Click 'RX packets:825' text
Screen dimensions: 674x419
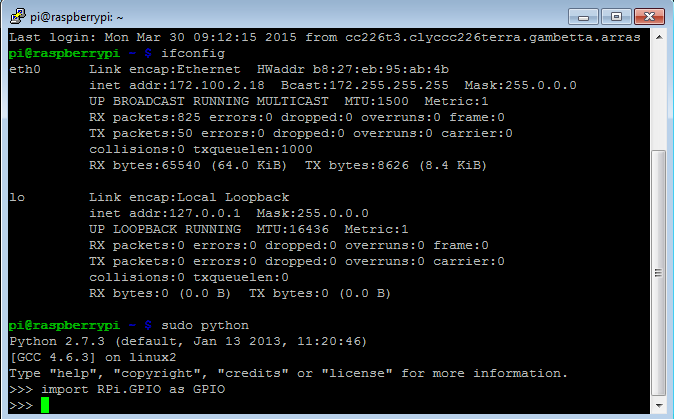(x=145, y=117)
